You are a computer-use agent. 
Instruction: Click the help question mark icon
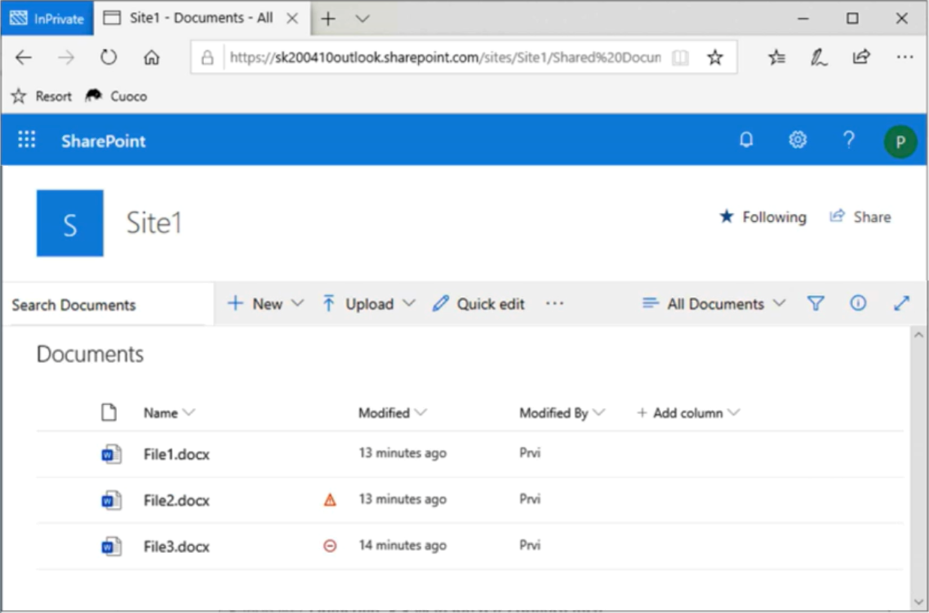(849, 140)
